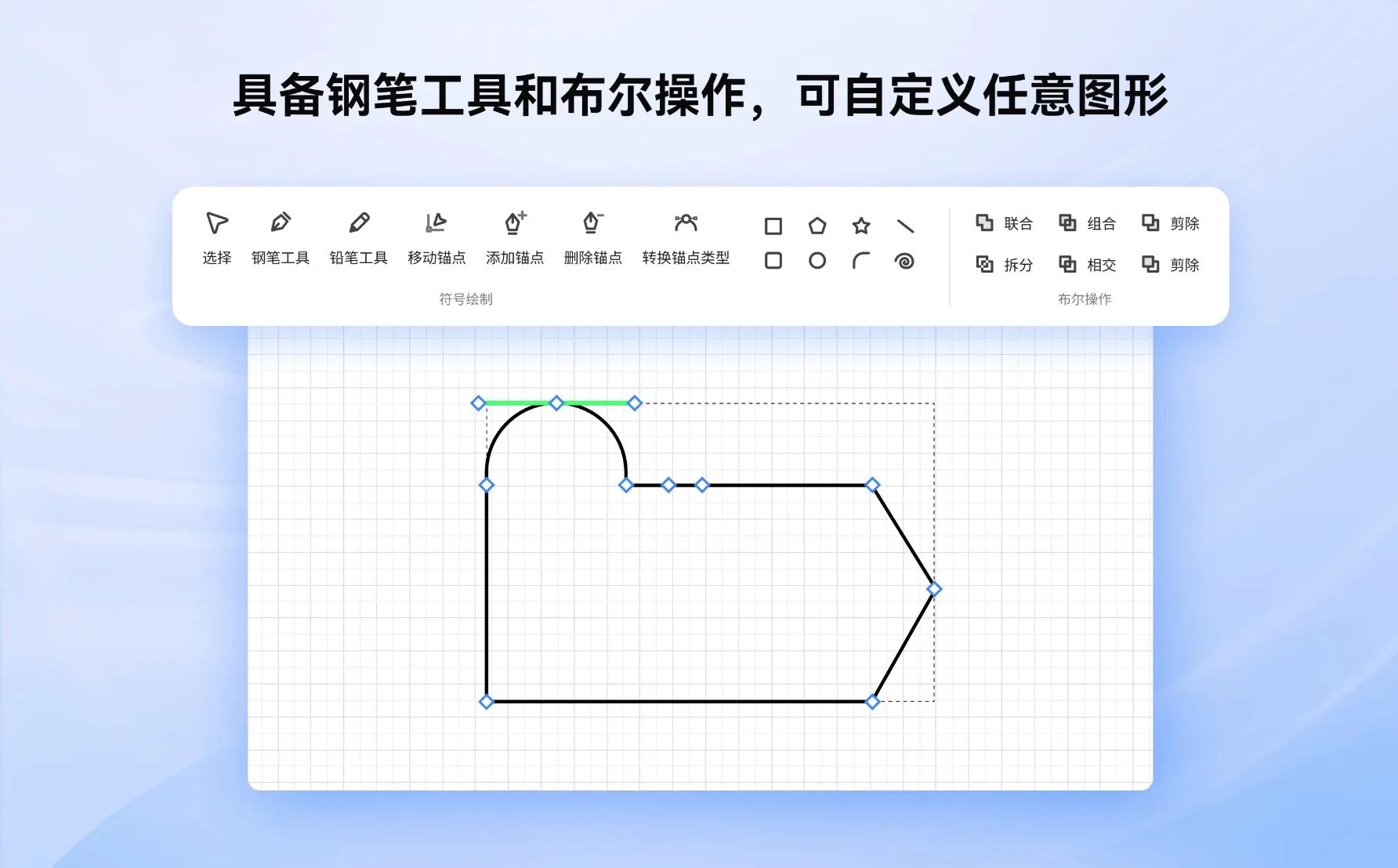
Task: Choose the square shape icon
Action: point(773,226)
